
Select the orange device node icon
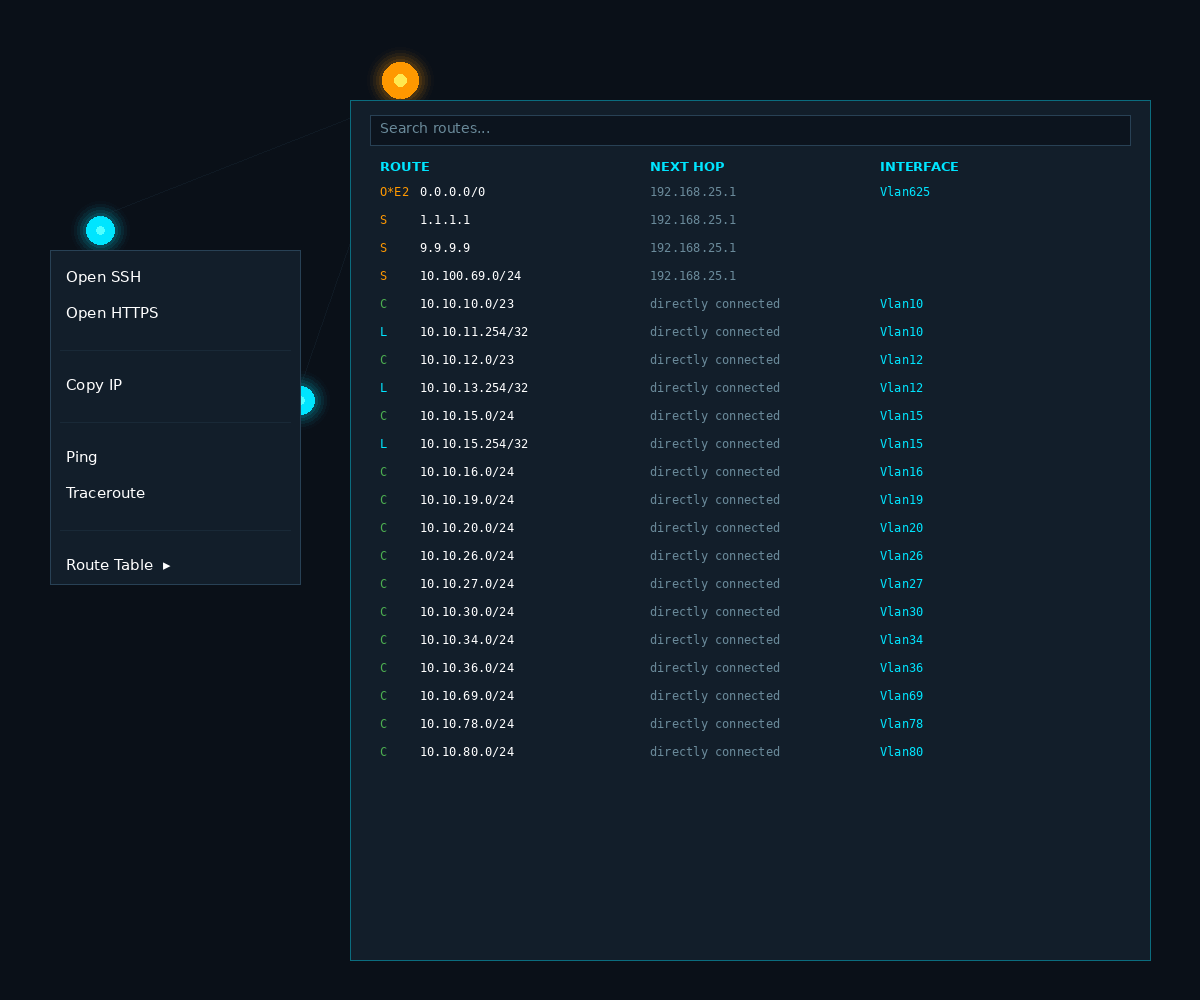pos(400,80)
